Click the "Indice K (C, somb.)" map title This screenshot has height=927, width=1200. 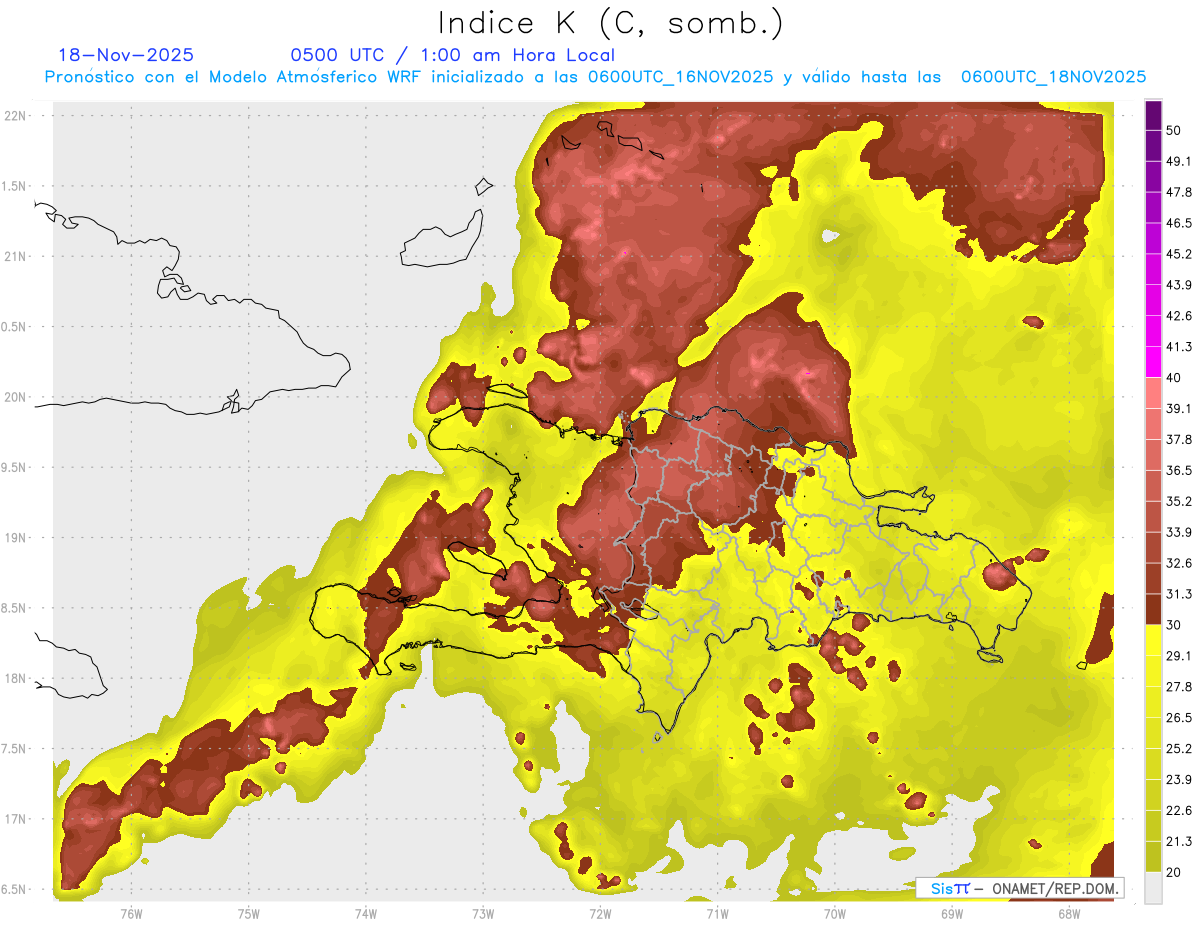coord(610,22)
